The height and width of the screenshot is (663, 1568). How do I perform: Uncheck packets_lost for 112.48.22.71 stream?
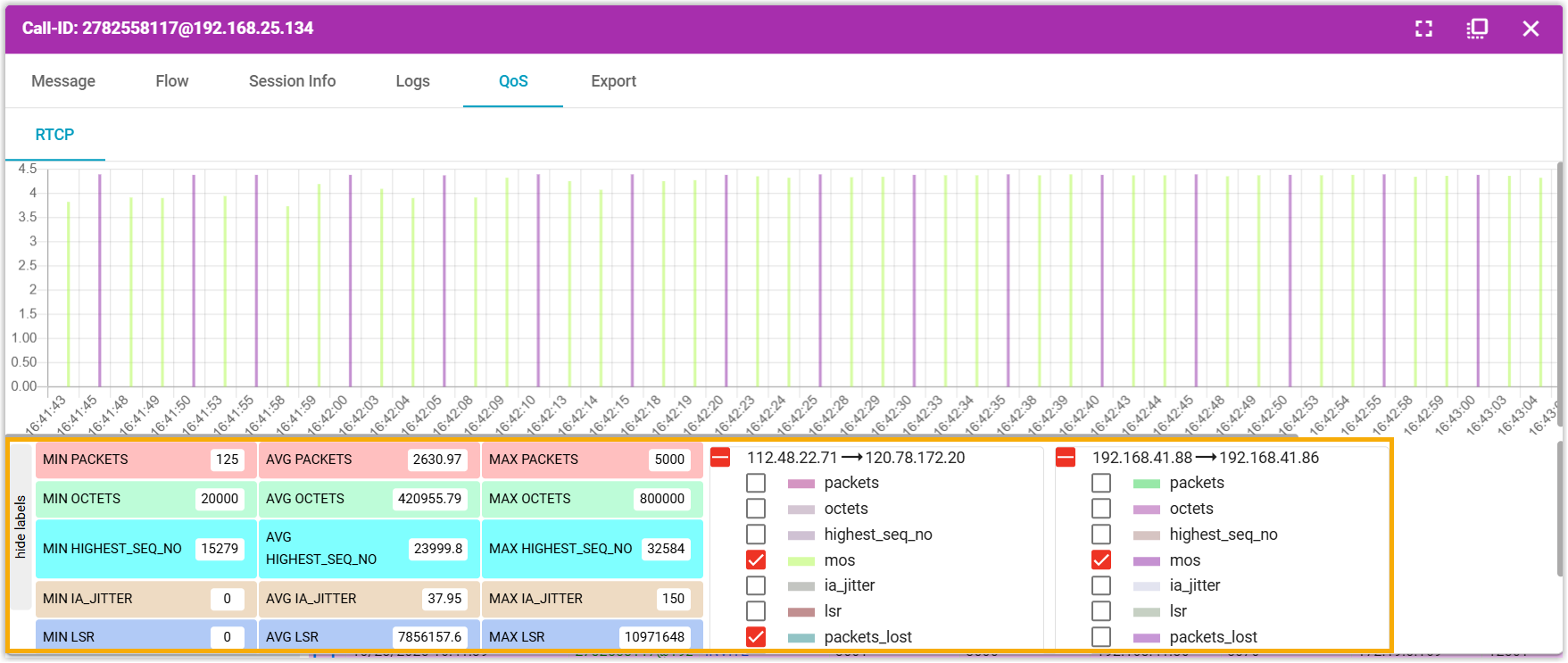pos(756,637)
